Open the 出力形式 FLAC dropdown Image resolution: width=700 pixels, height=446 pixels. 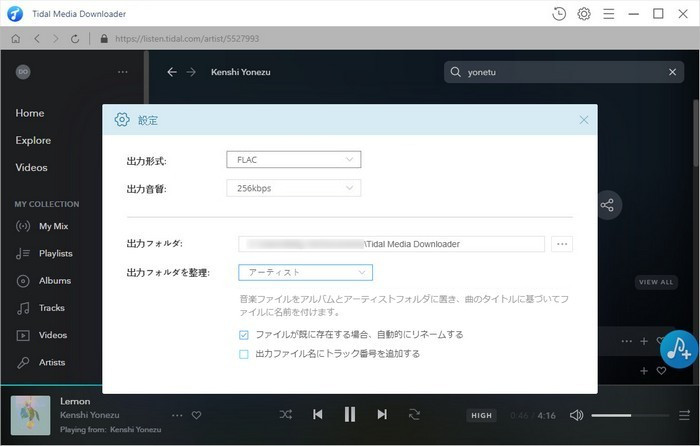pyautogui.click(x=294, y=159)
